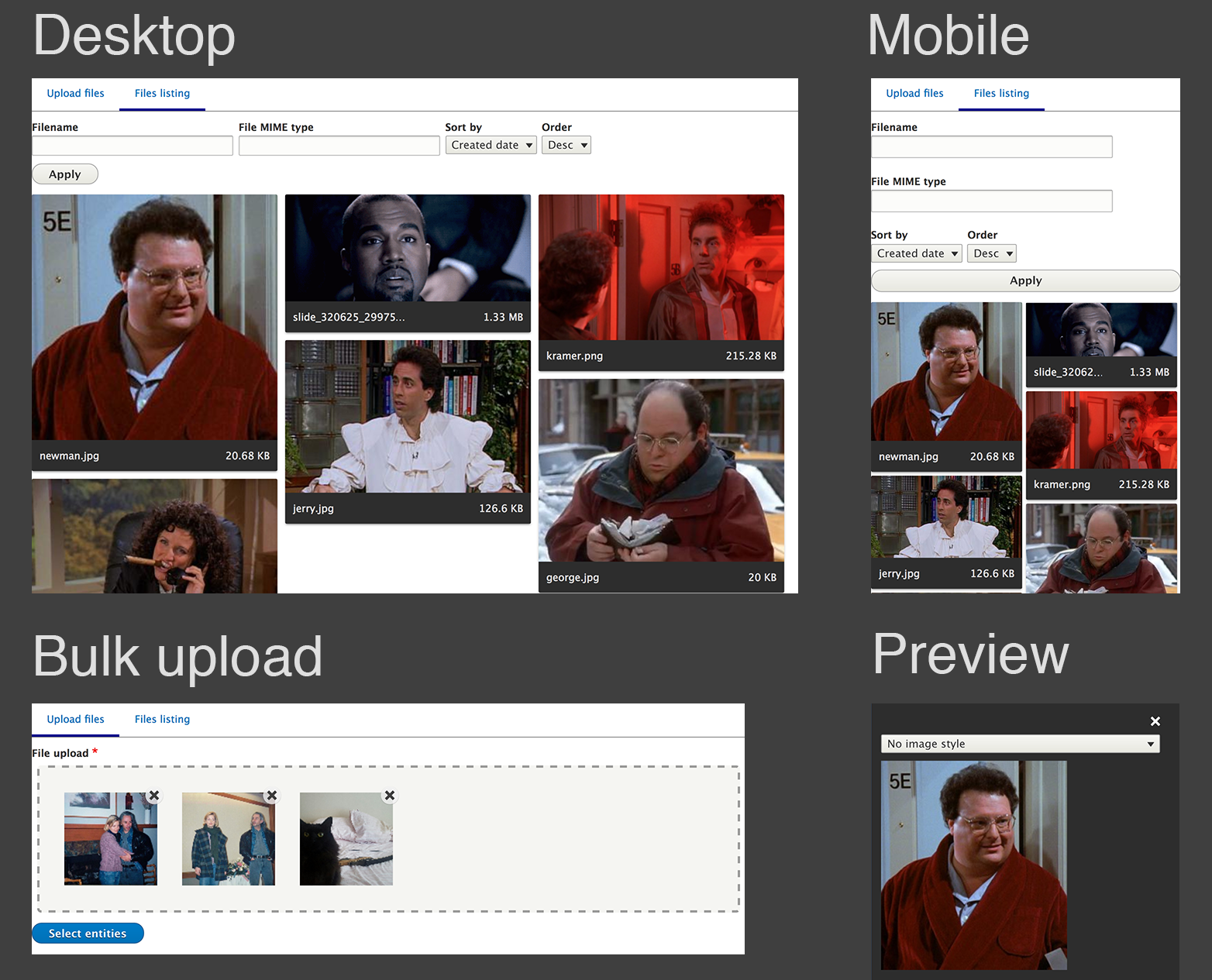
Task: Select jerry.jpg thumbnail in Desktop listing
Action: [x=408, y=417]
